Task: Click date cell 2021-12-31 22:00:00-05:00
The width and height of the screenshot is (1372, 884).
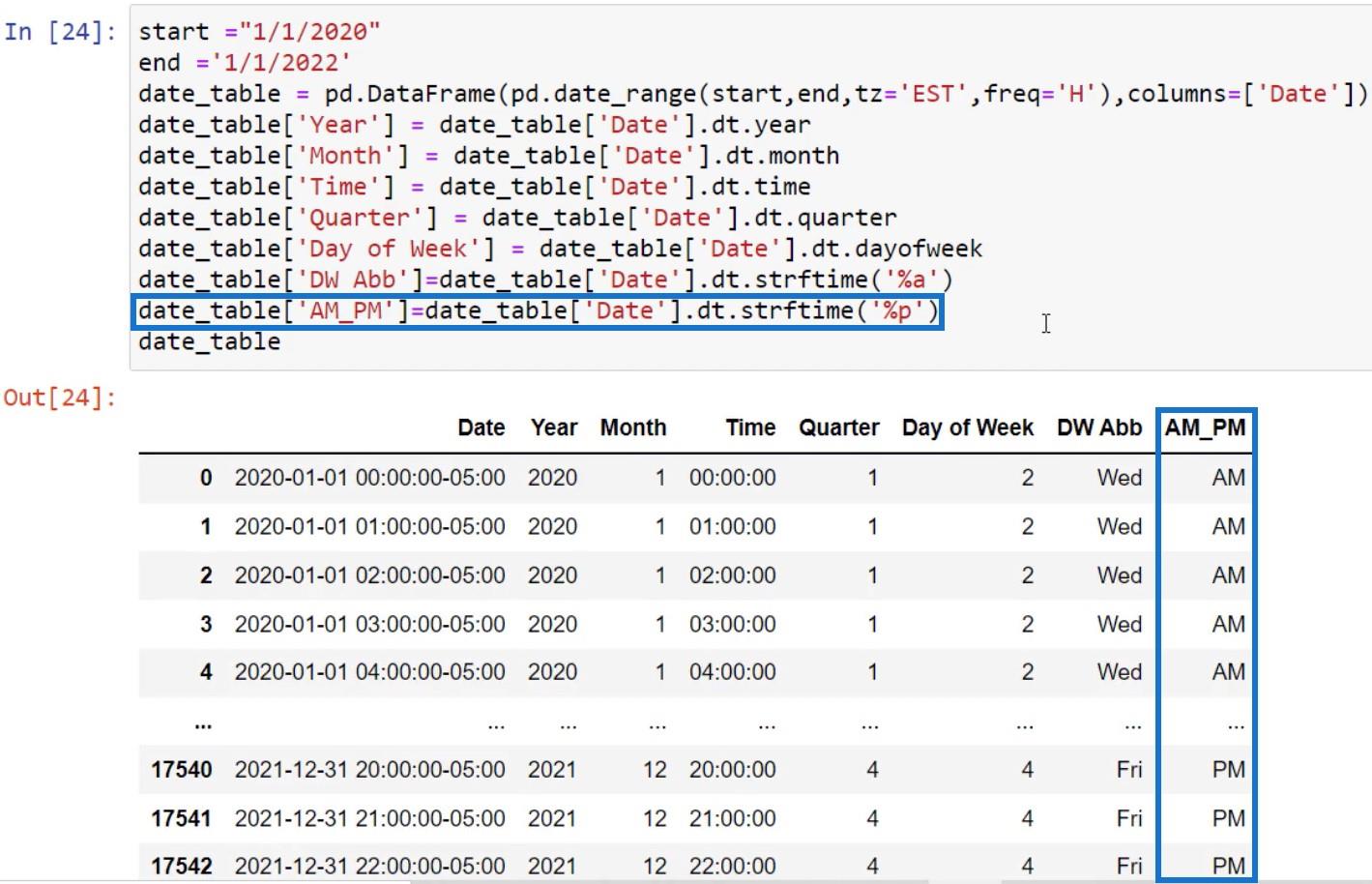Action: [x=369, y=867]
